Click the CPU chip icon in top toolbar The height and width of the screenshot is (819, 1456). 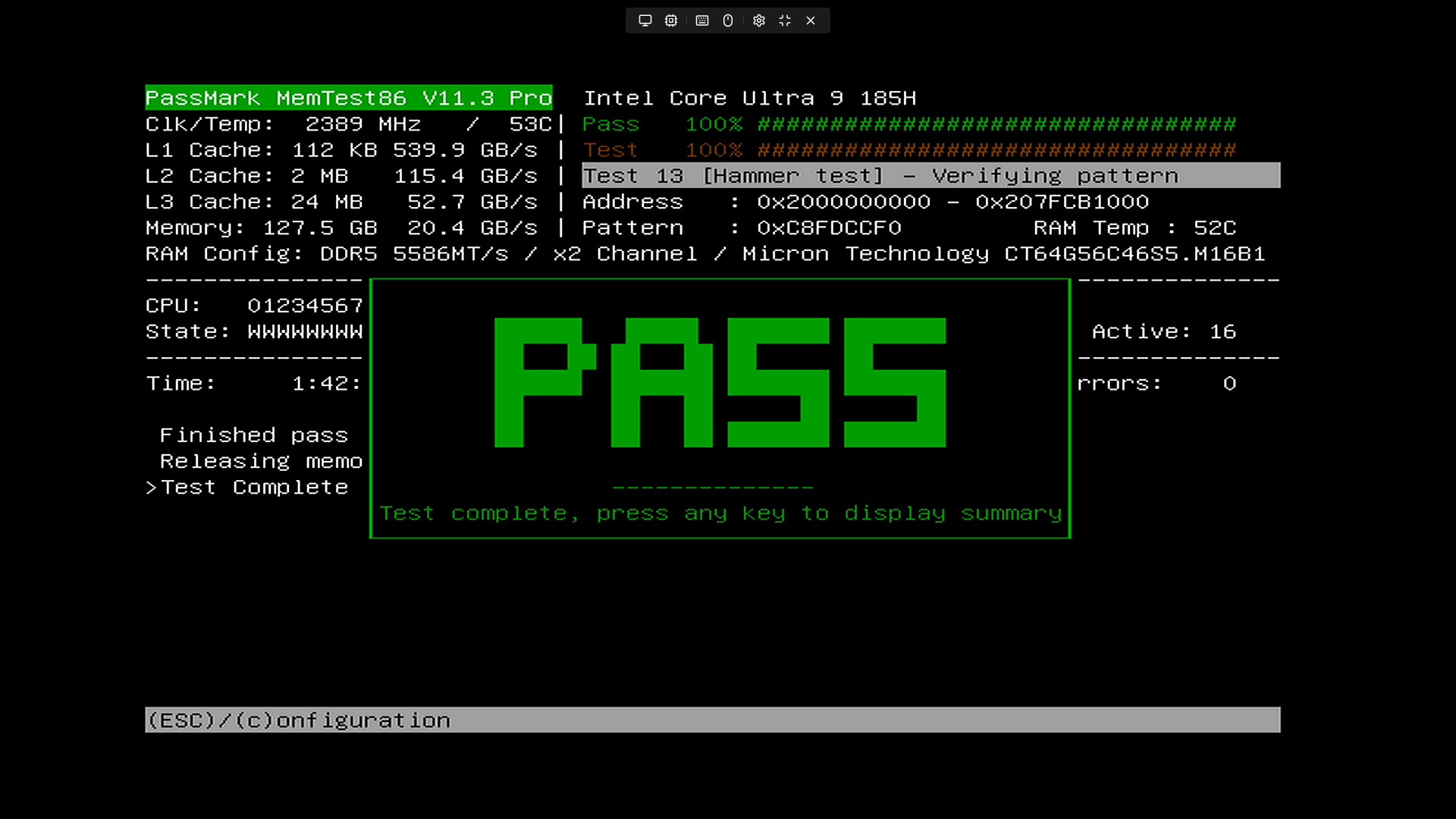[671, 20]
